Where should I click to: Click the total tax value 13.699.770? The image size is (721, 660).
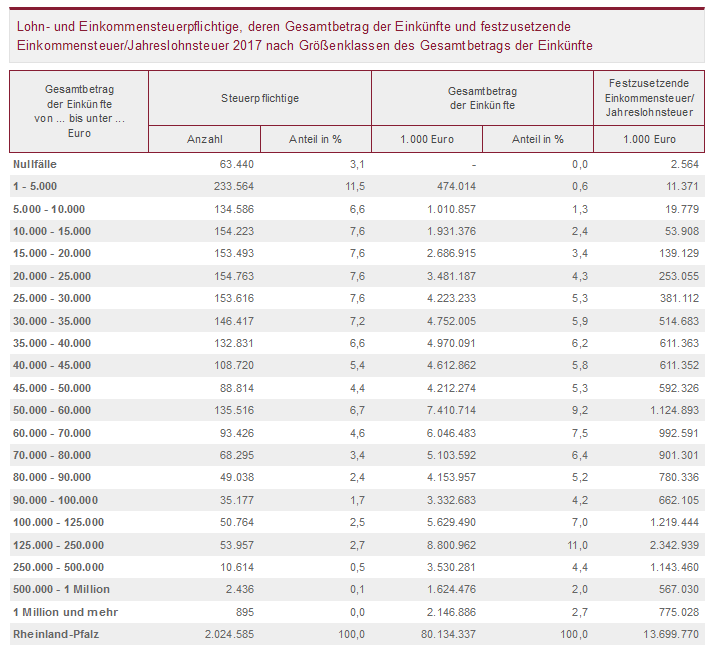point(668,635)
